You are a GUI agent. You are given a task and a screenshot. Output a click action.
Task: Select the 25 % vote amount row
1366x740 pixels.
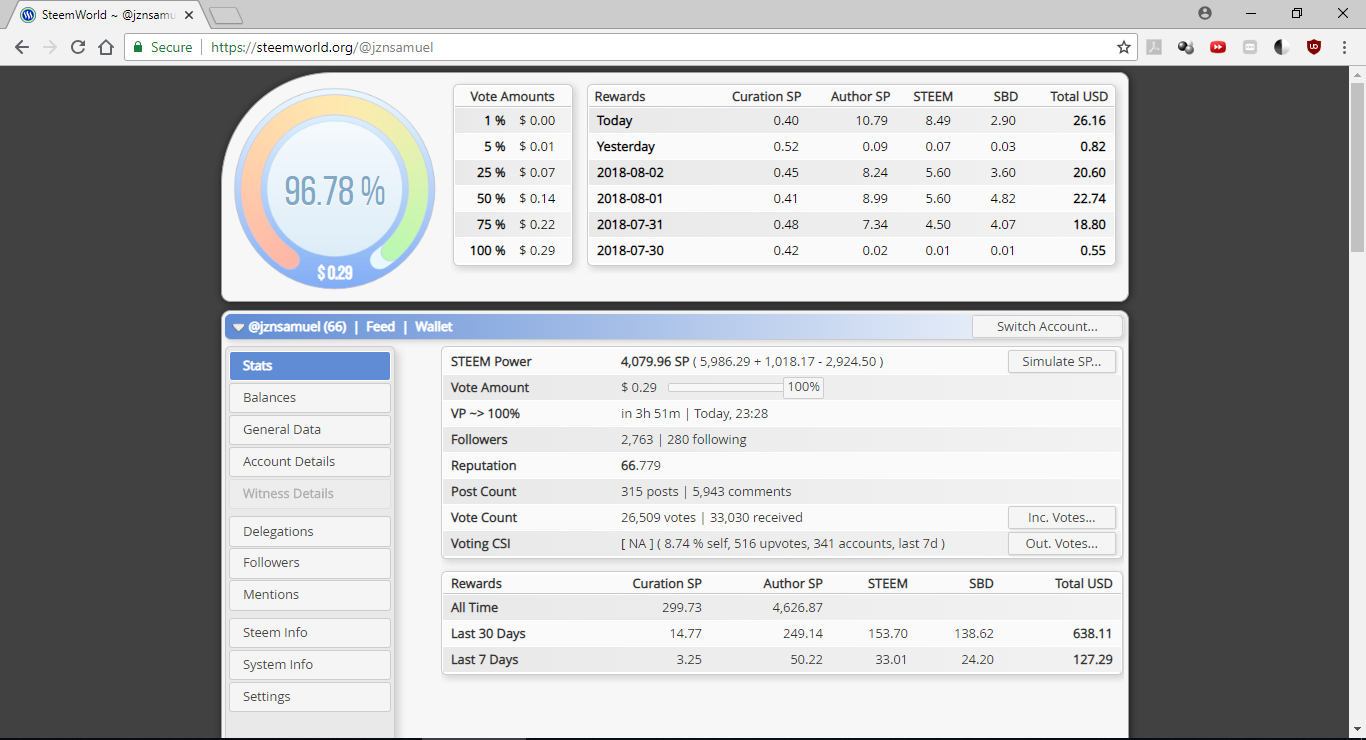coord(513,173)
